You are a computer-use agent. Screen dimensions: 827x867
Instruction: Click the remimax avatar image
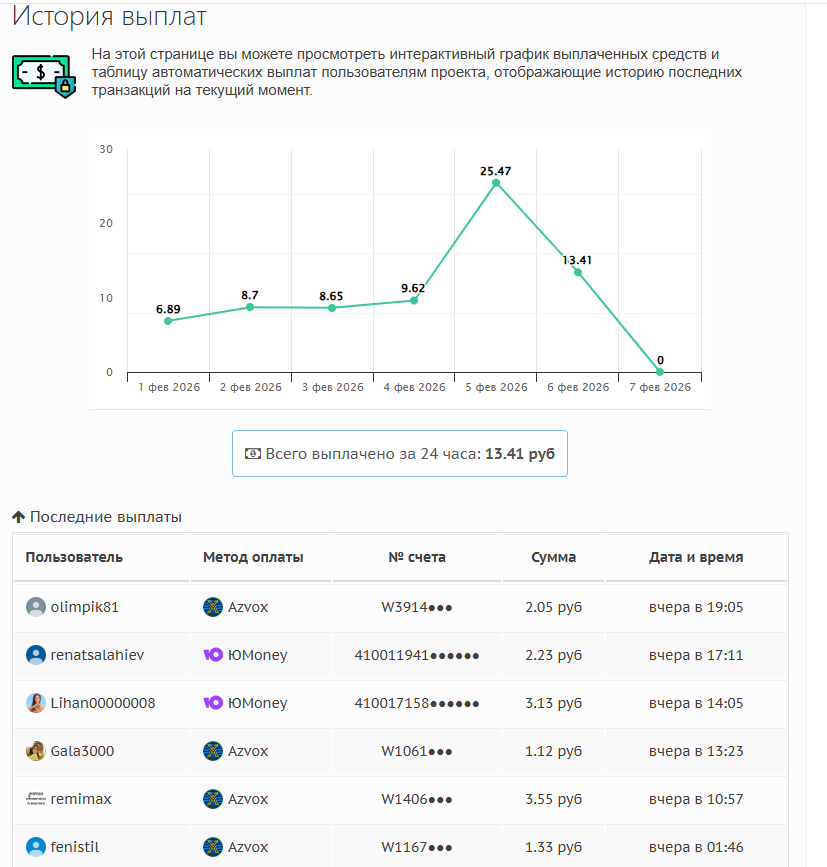(x=36, y=799)
